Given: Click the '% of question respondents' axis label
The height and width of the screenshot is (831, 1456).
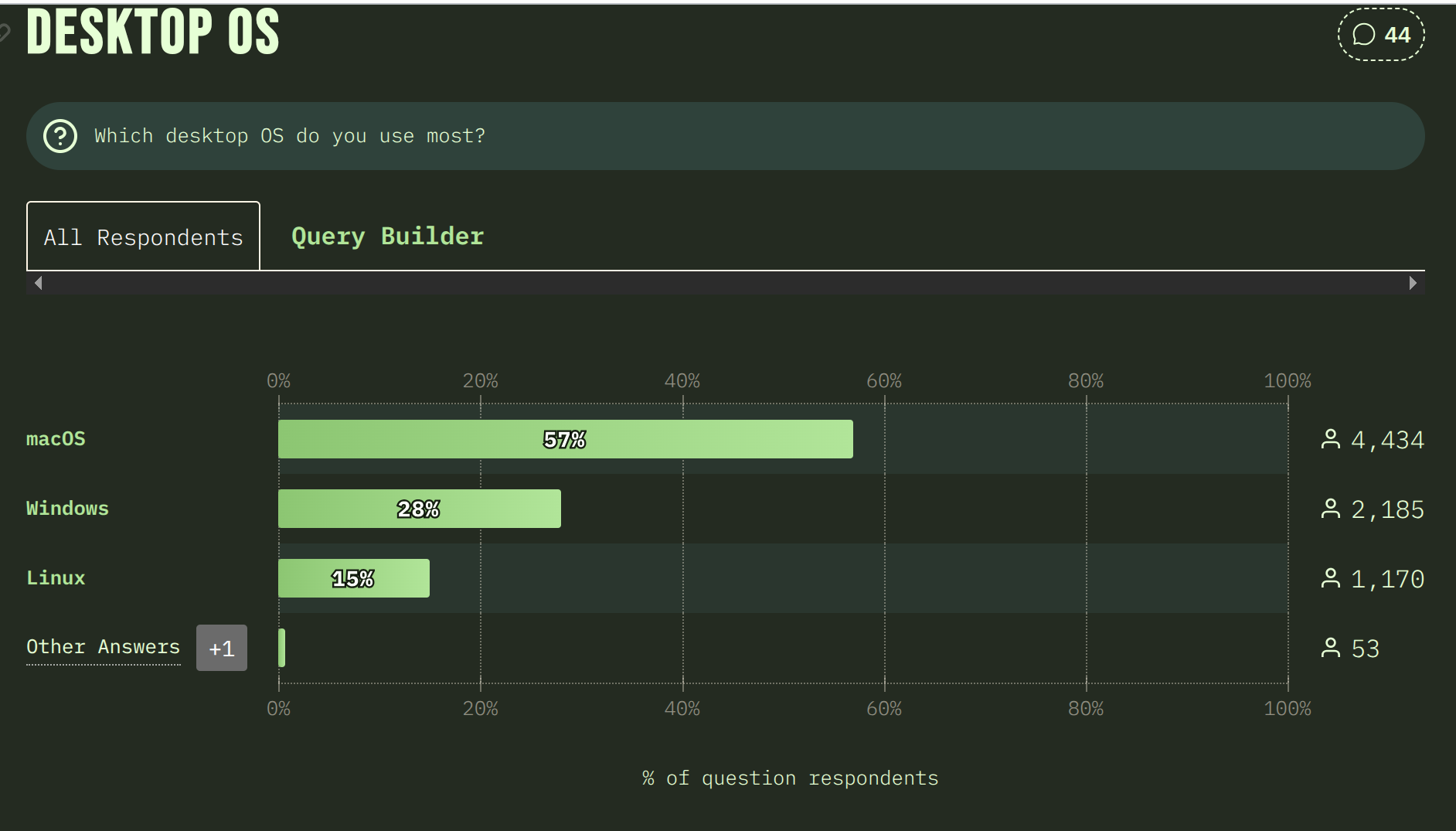Looking at the screenshot, I should point(790,778).
